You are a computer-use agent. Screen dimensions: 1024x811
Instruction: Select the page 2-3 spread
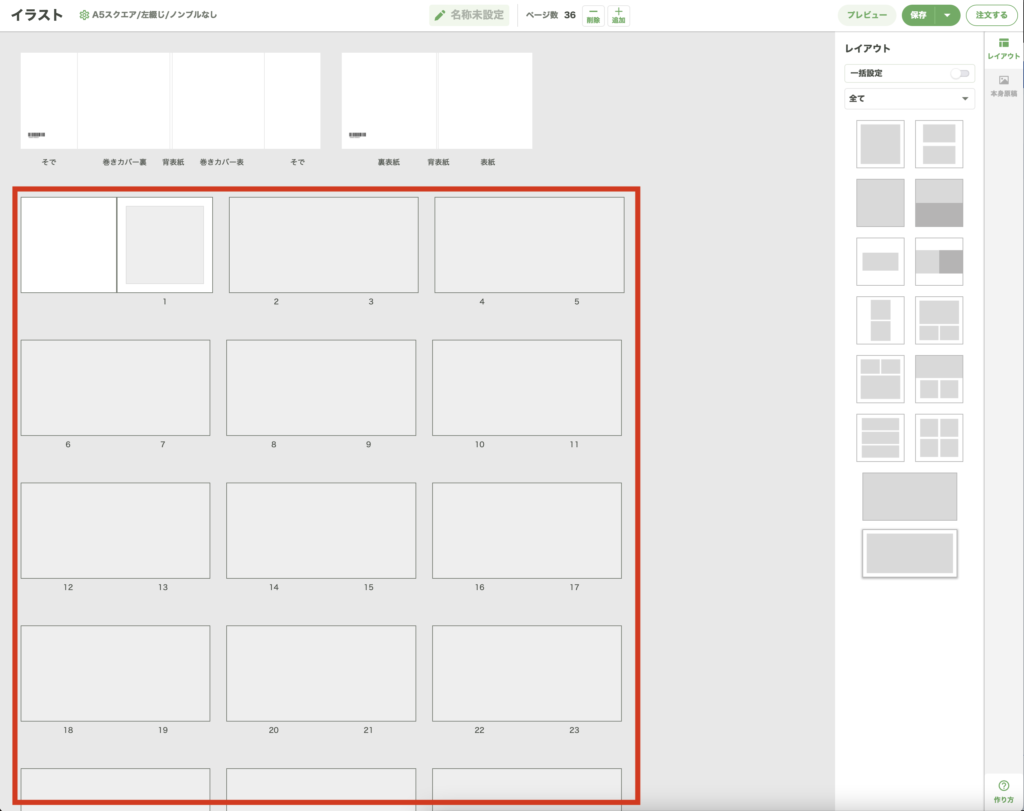click(323, 245)
